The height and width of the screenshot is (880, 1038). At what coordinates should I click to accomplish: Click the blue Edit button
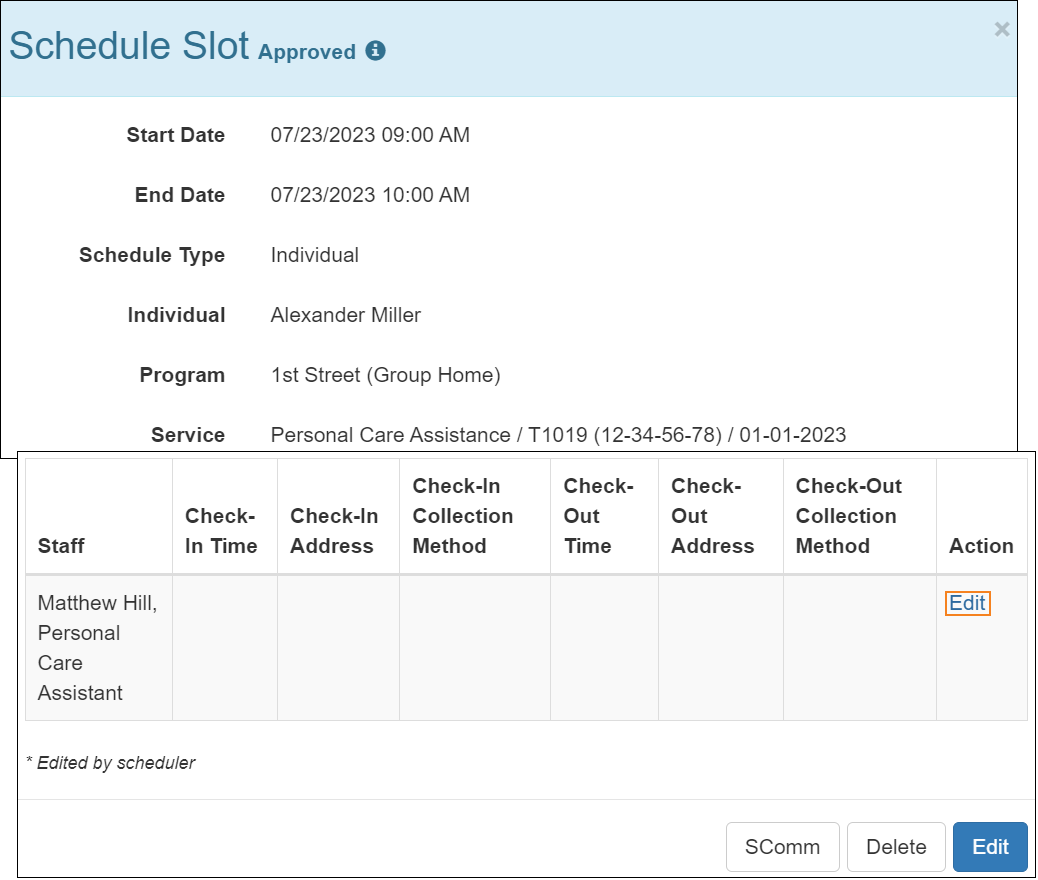pos(990,847)
